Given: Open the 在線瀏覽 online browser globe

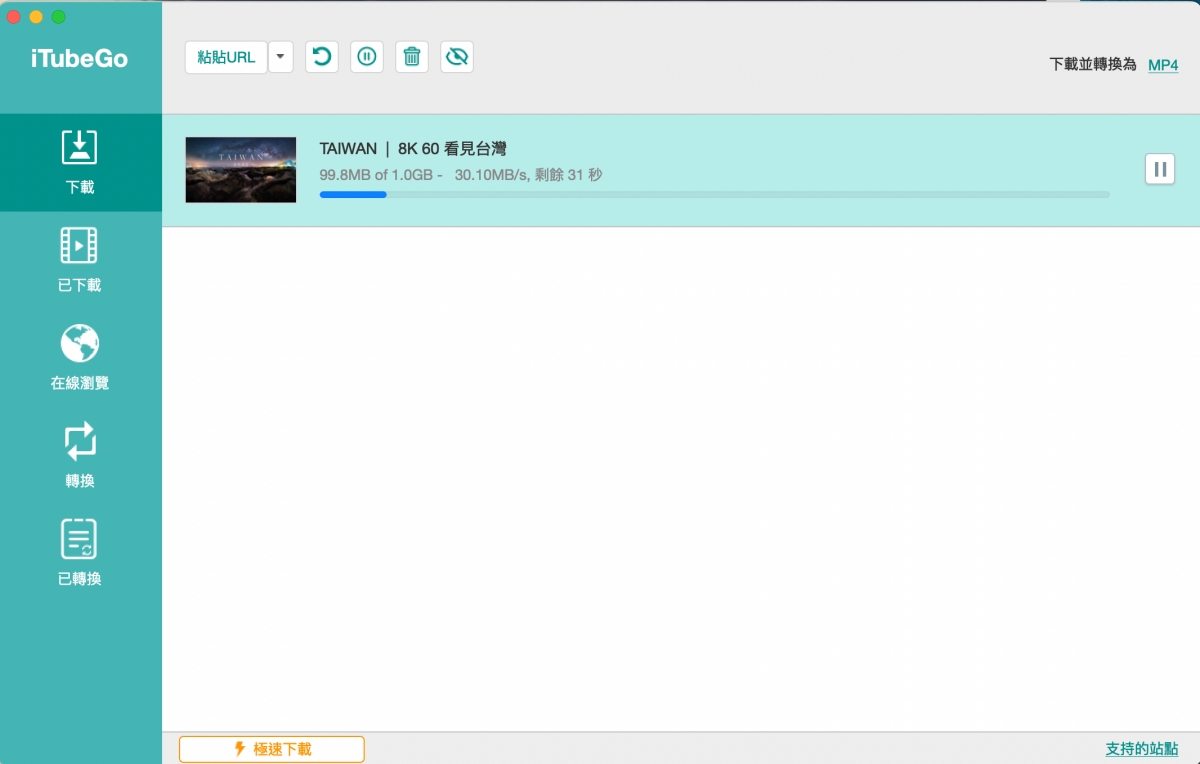Looking at the screenshot, I should [80, 358].
